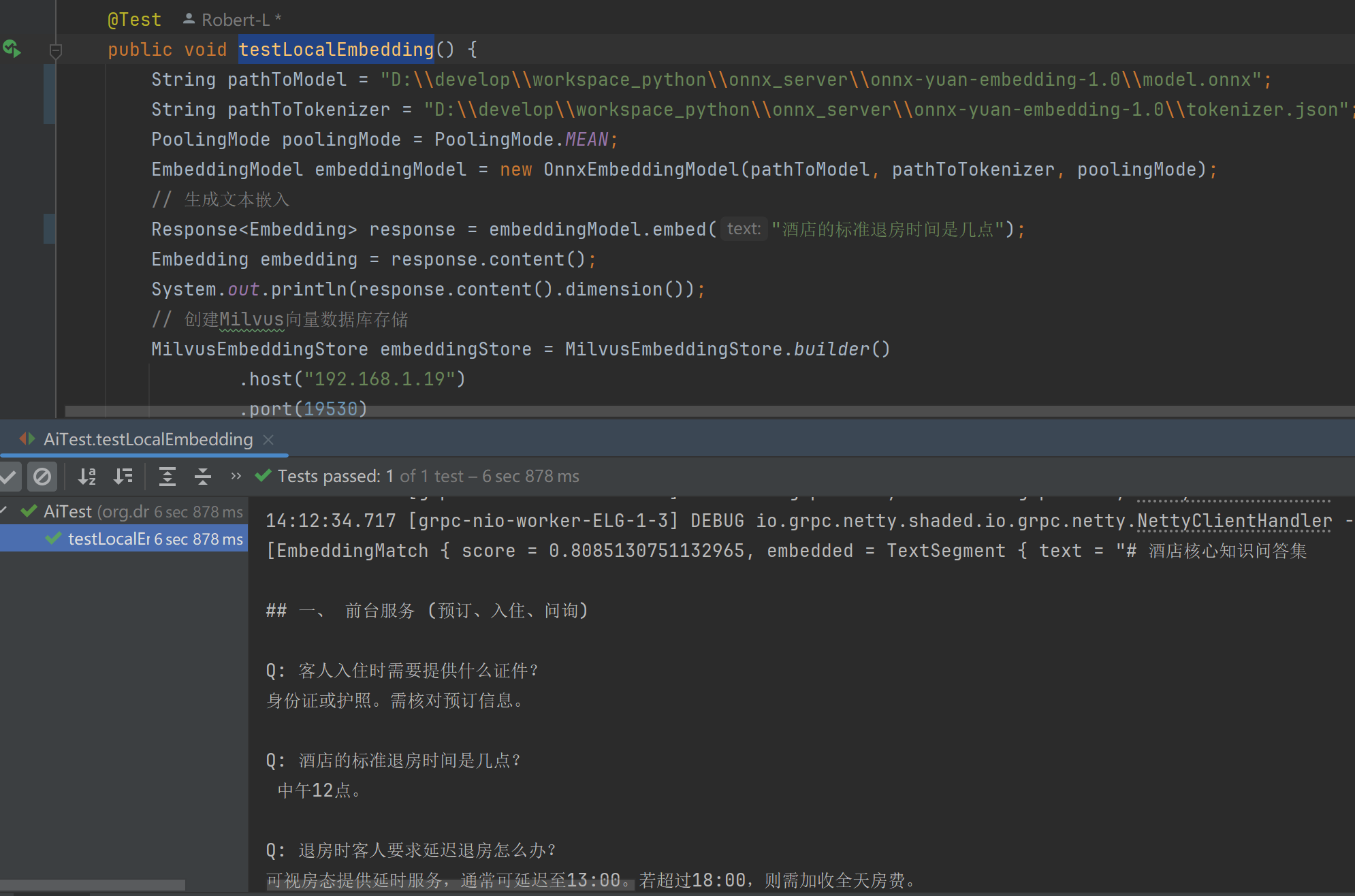Click the NettyClientHandler link in console
The image size is (1355, 896).
click(x=1234, y=521)
